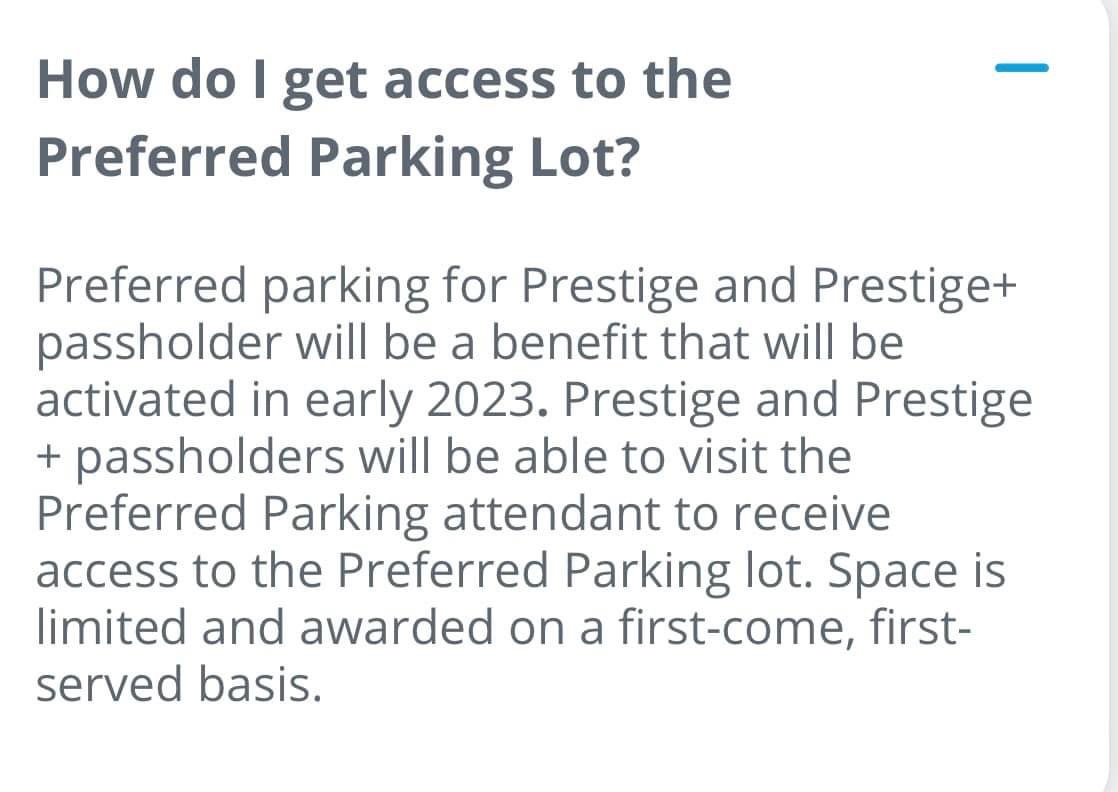Viewport: 1118px width, 792px height.
Task: Click the line 'access to the Preferred Parking lot'
Action: click(424, 572)
